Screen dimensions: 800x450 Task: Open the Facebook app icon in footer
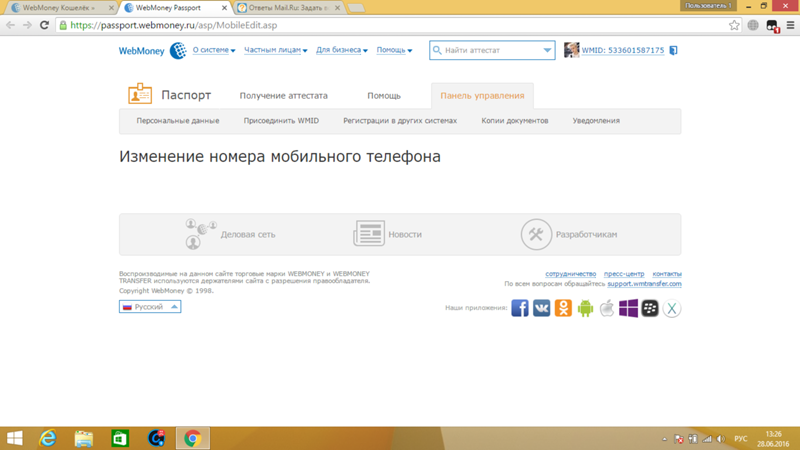(520, 308)
